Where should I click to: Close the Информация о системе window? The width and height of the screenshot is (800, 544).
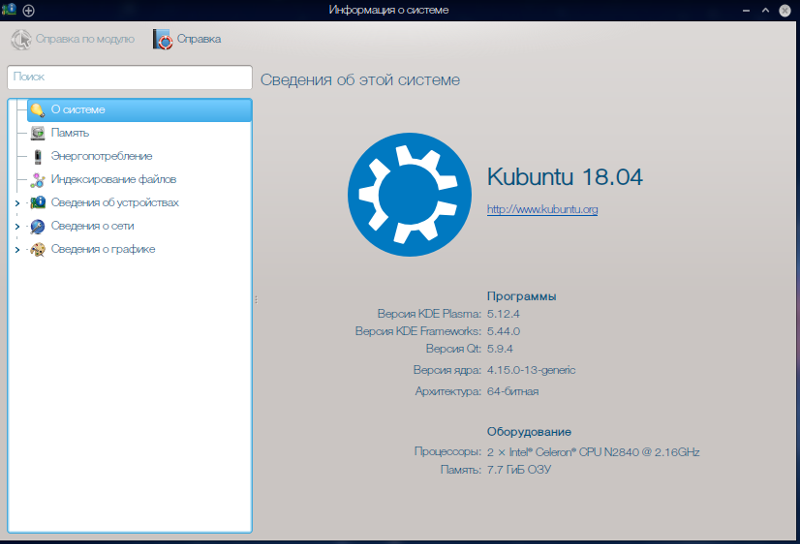click(785, 10)
